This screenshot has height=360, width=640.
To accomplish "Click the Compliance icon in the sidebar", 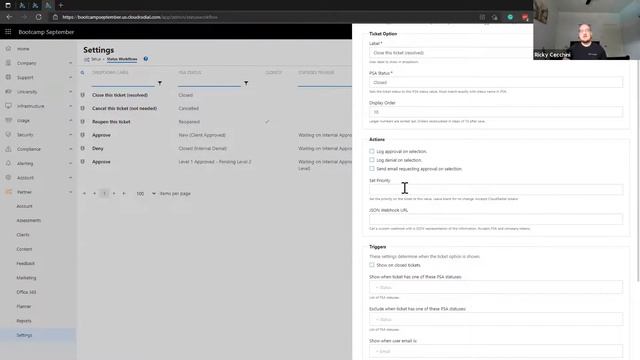I will [x=8, y=149].
